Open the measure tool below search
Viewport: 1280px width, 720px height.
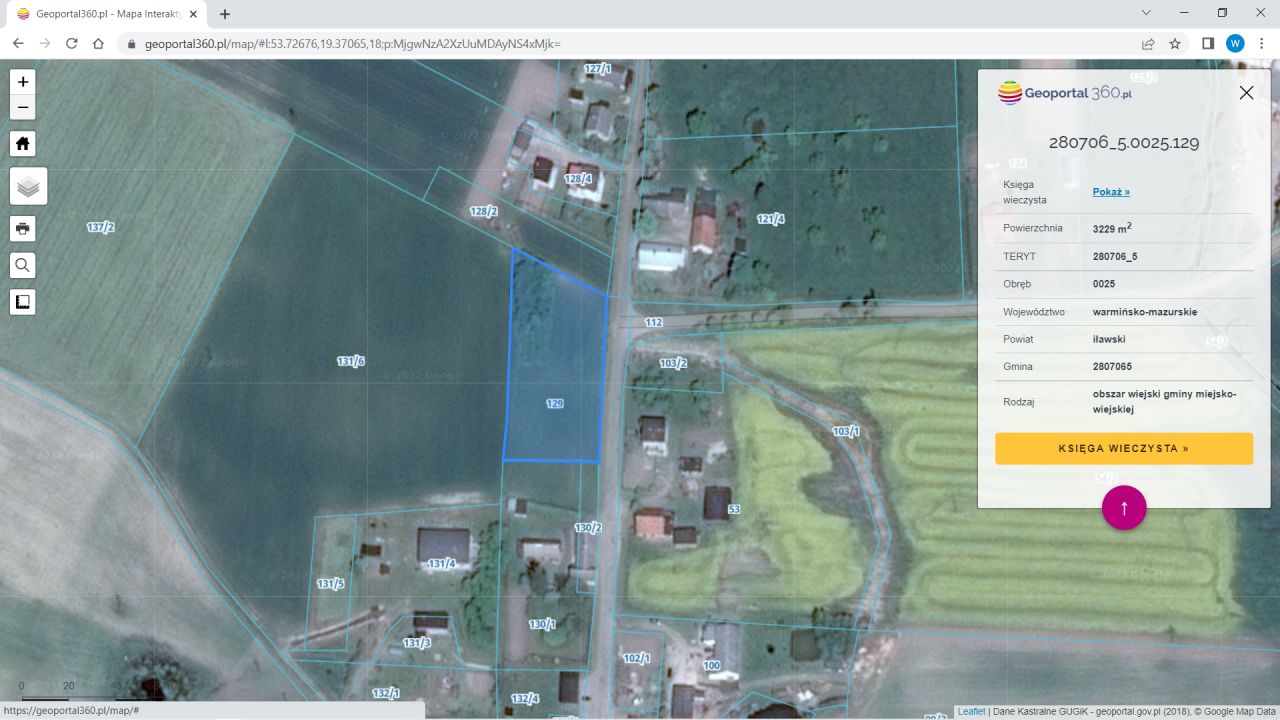click(x=23, y=302)
